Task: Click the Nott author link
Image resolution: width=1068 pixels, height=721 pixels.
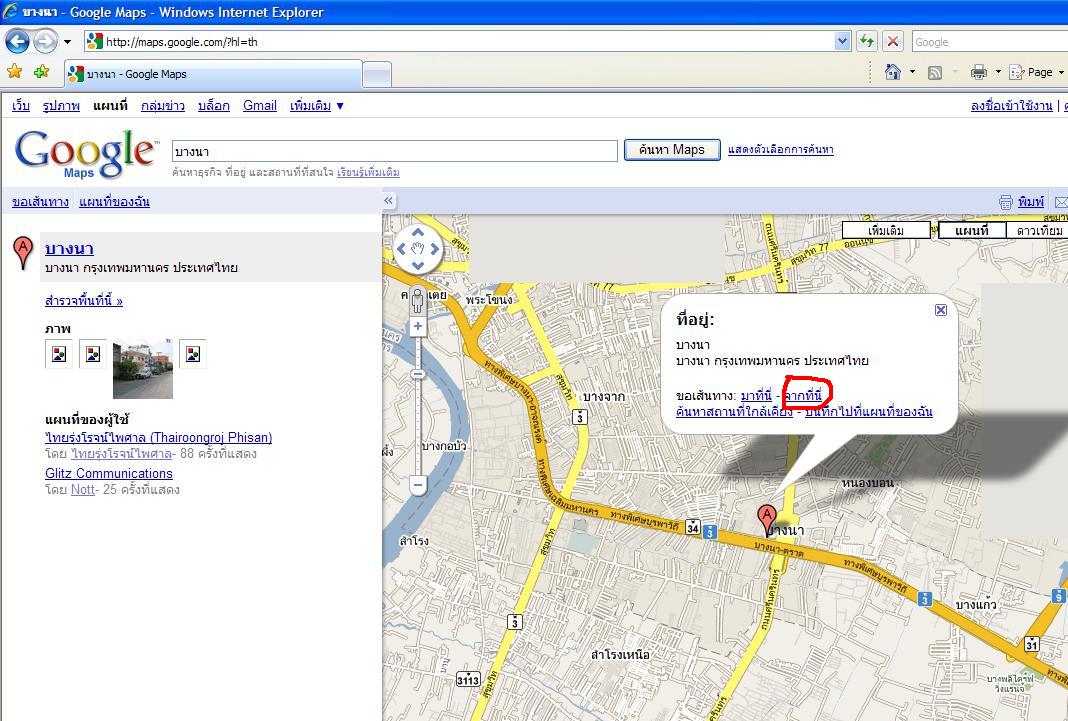Action: (x=82, y=490)
